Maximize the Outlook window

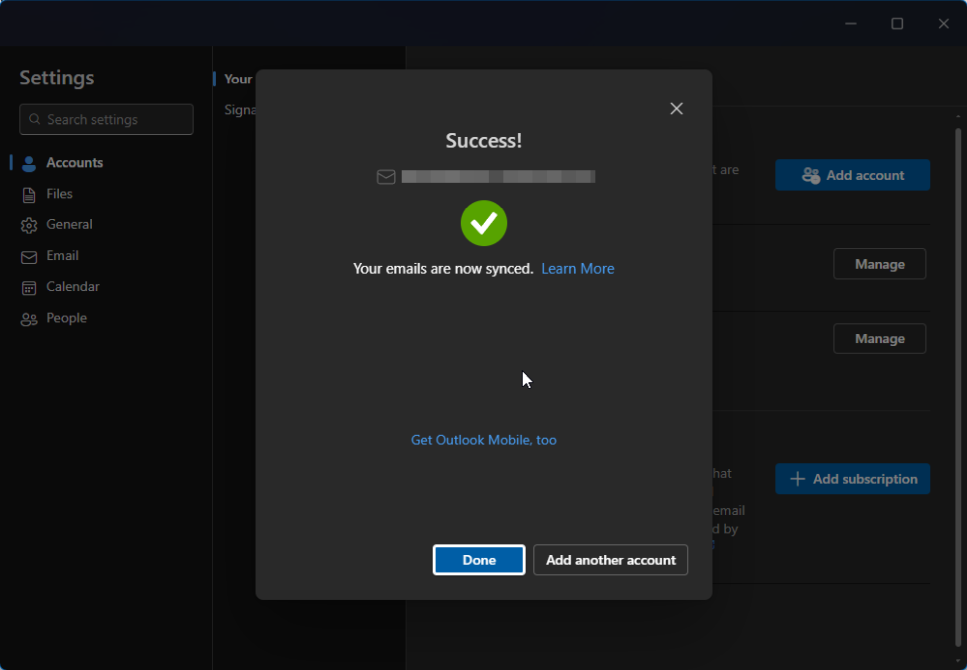click(897, 23)
